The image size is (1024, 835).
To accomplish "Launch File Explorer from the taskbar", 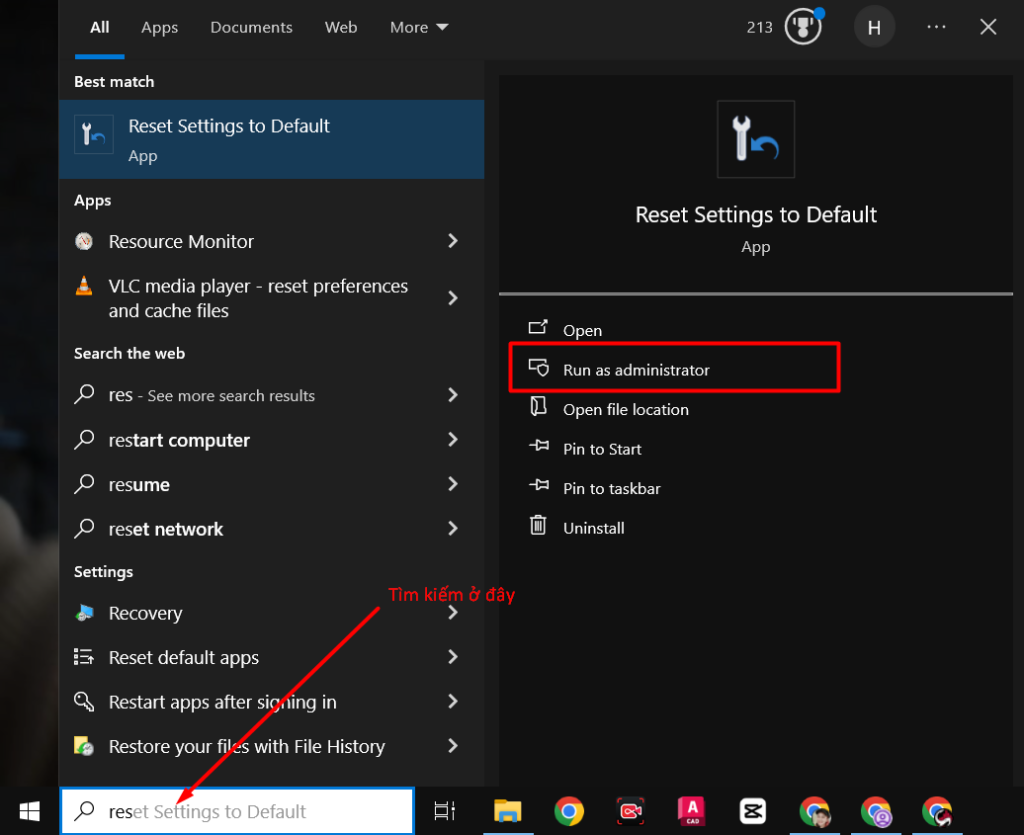I will pos(508,811).
